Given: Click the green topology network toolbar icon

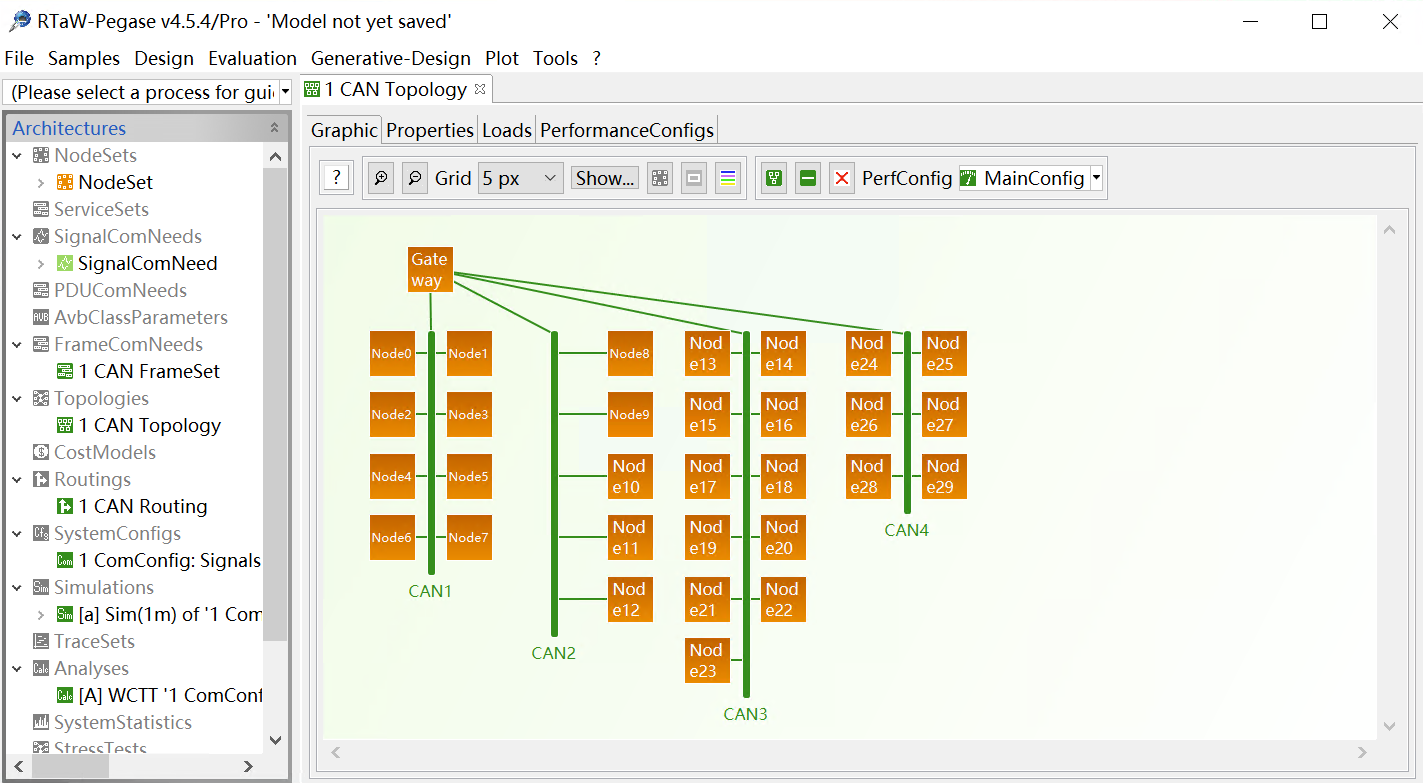Looking at the screenshot, I should pyautogui.click(x=774, y=179).
